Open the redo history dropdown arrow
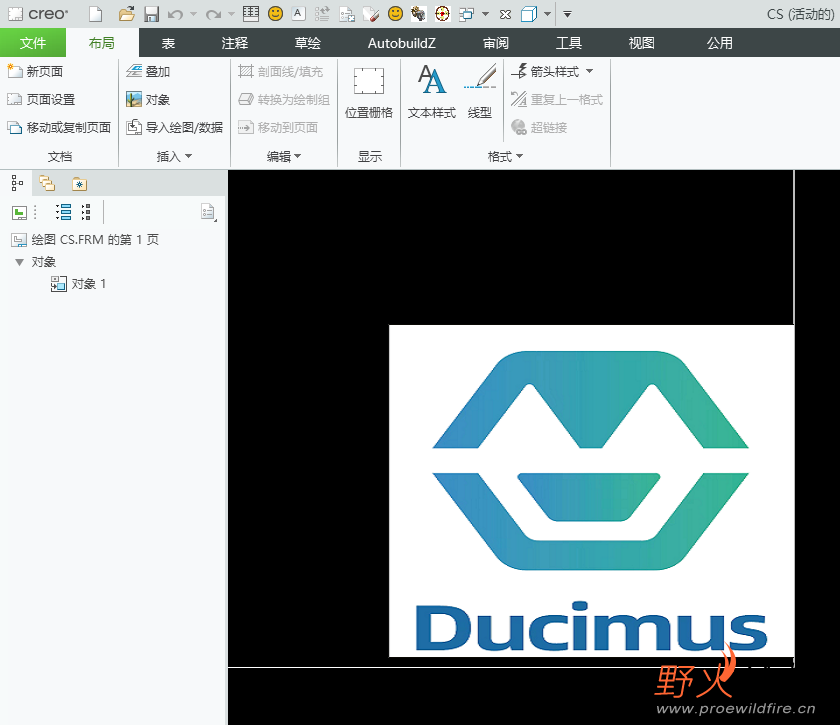This screenshot has height=725, width=840. point(231,14)
